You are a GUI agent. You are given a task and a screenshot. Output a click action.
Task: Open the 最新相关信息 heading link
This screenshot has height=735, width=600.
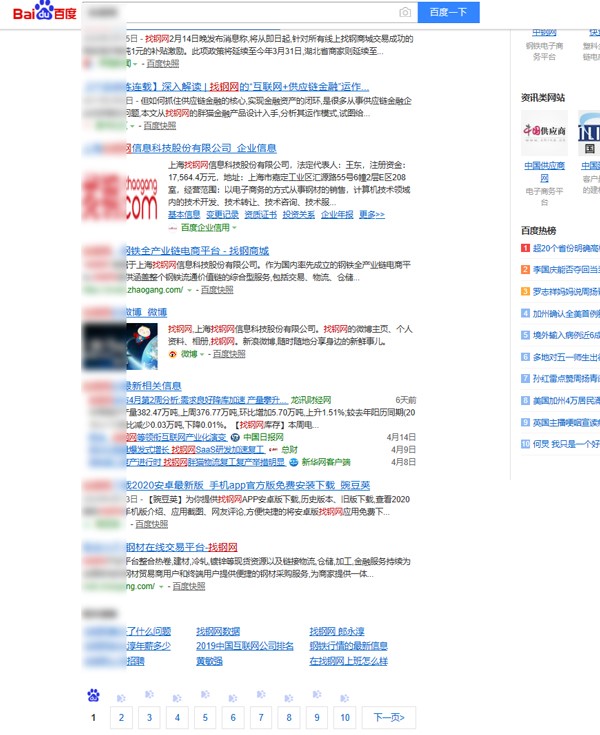[132, 386]
